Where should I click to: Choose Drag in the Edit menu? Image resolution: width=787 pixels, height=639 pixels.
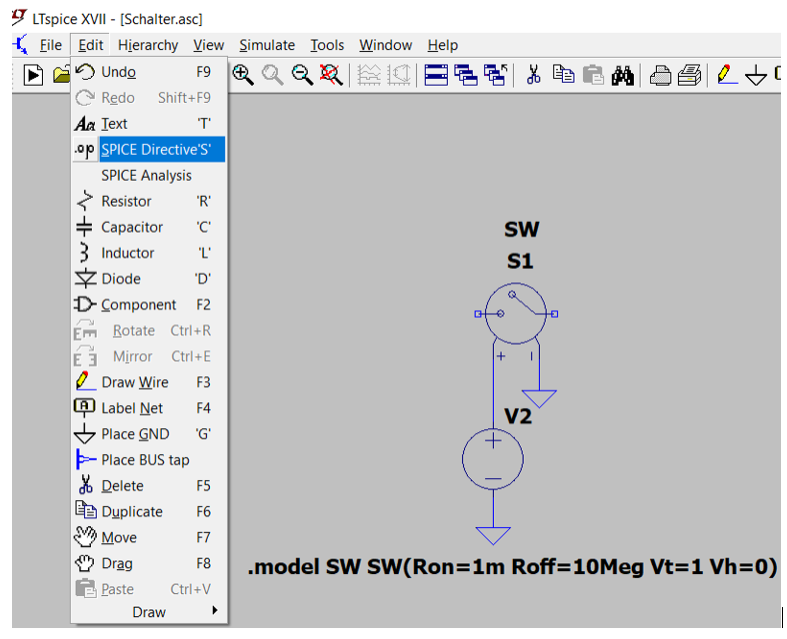tap(149, 563)
